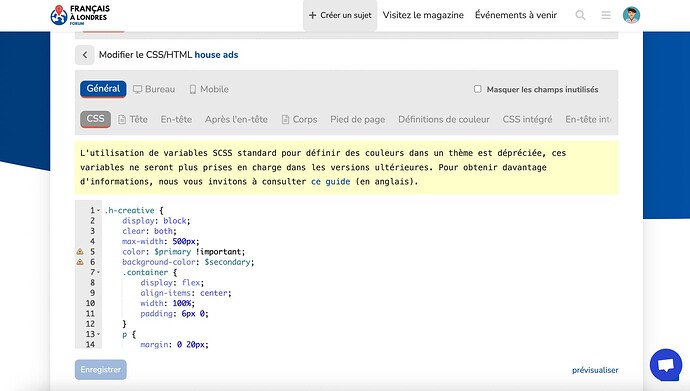
Task: Select the Général tab
Action: click(x=103, y=89)
